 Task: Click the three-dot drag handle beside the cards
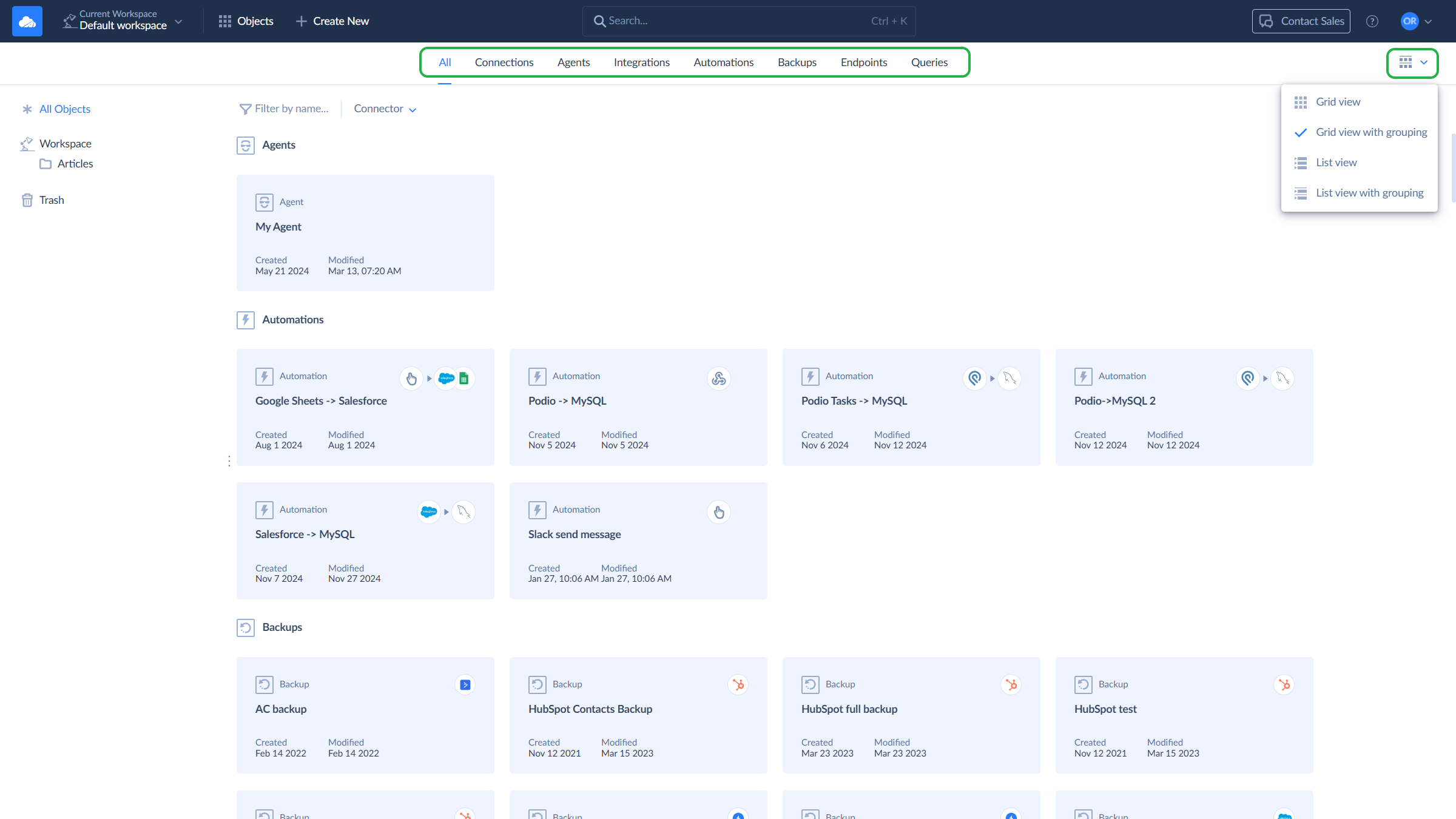tap(229, 462)
